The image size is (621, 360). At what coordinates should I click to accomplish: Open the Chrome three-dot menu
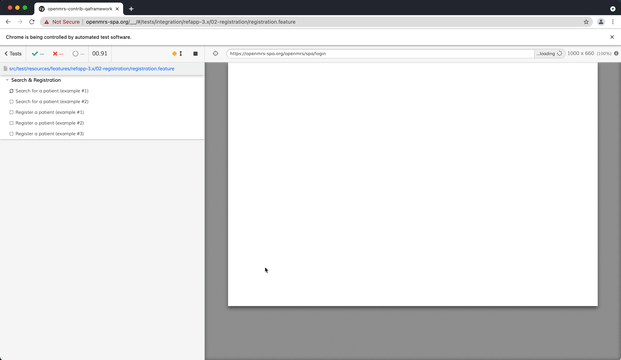(x=613, y=22)
